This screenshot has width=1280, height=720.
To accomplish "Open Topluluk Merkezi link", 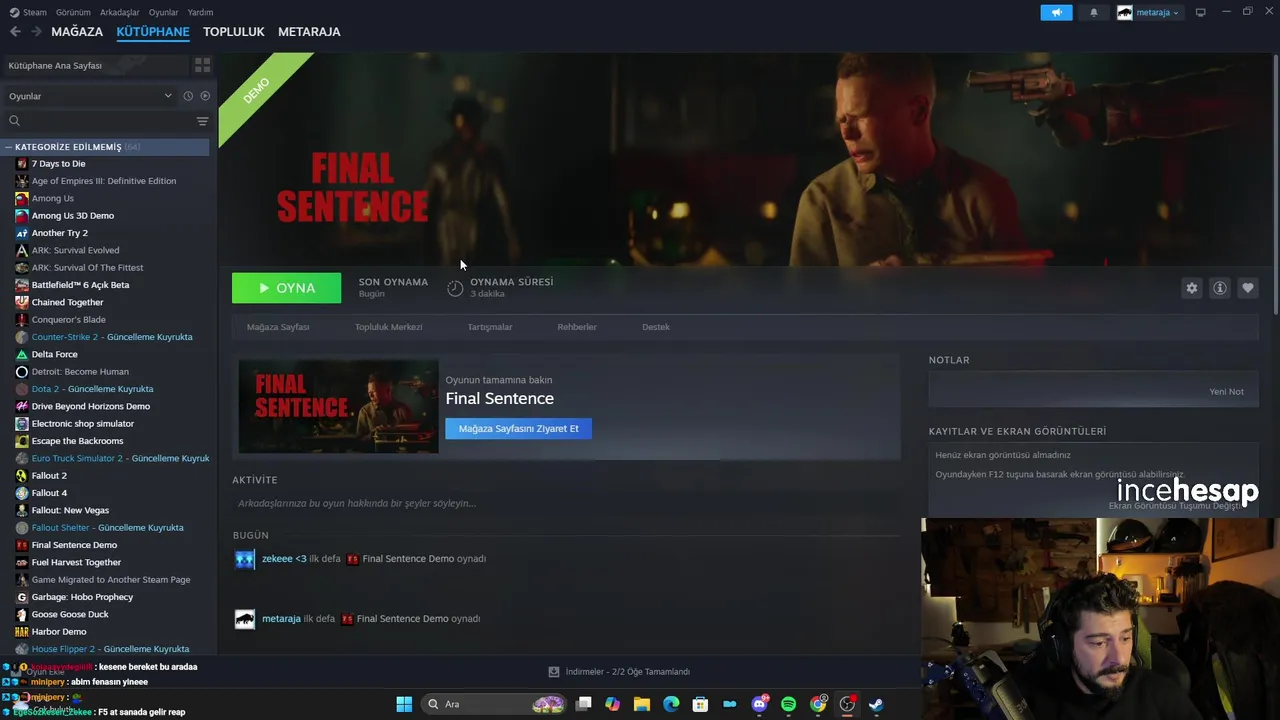I will pyautogui.click(x=388, y=327).
